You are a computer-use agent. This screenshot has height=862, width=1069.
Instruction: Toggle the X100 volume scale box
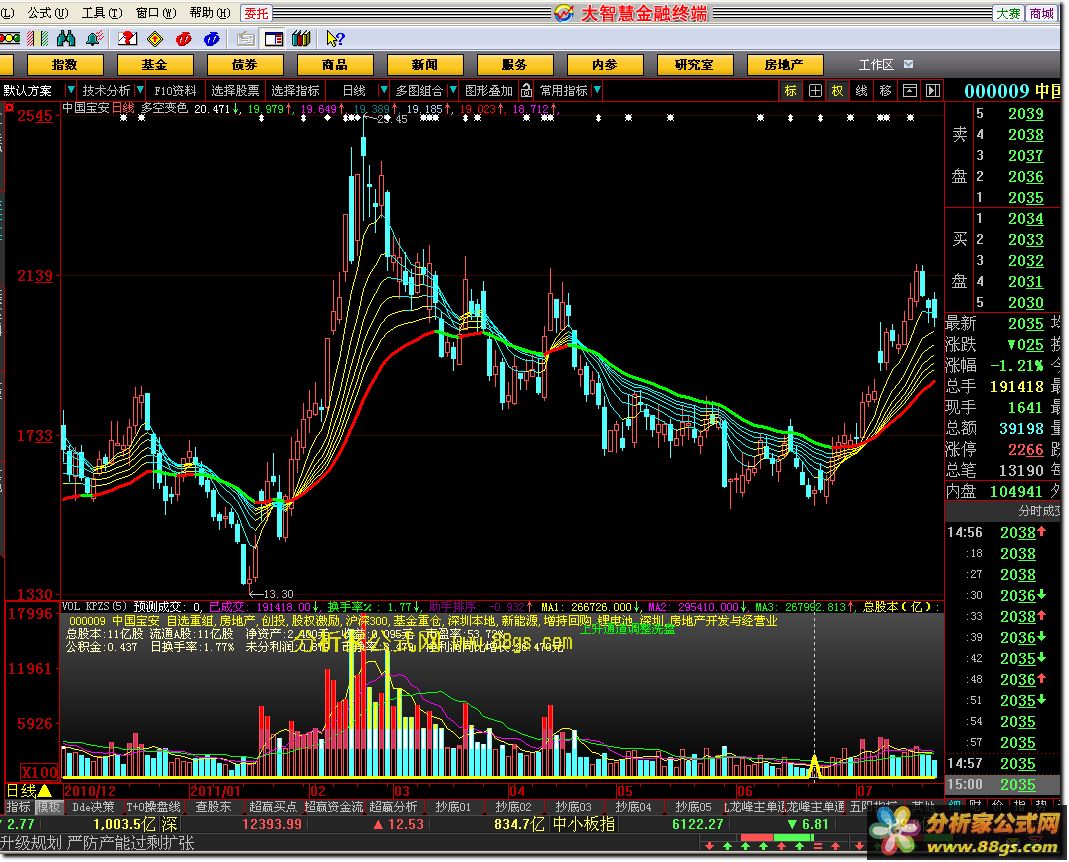(x=40, y=773)
